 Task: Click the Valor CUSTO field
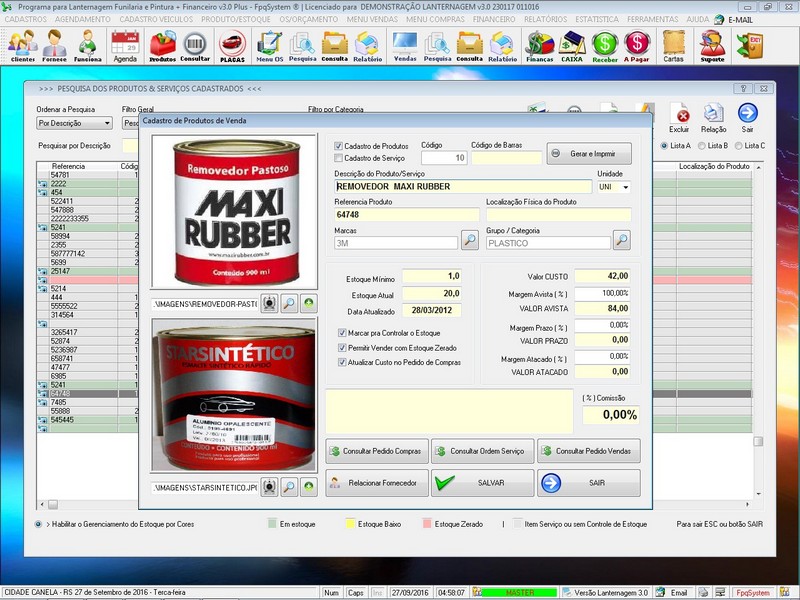click(x=602, y=276)
